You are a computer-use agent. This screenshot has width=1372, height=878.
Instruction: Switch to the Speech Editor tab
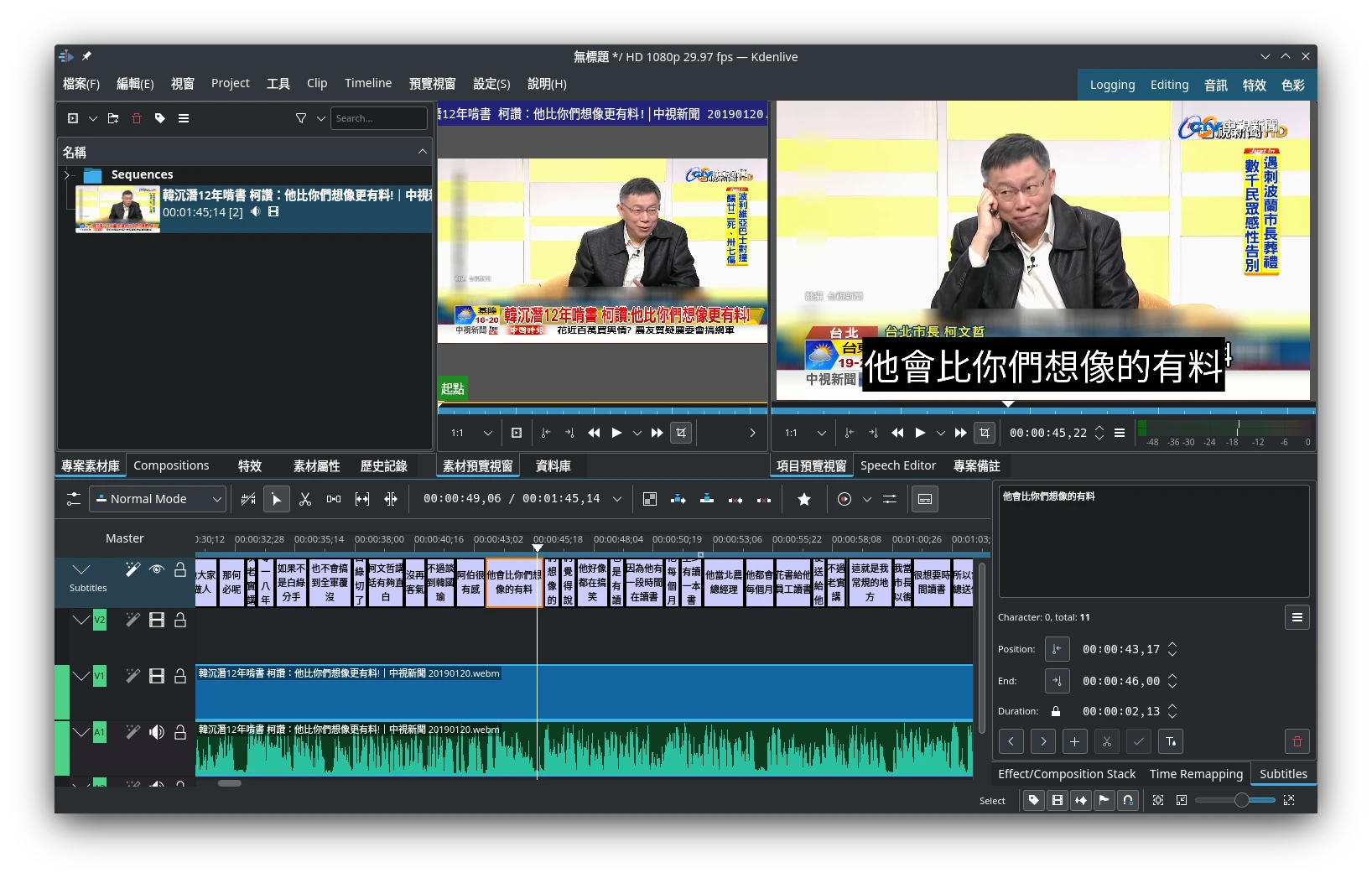(897, 465)
